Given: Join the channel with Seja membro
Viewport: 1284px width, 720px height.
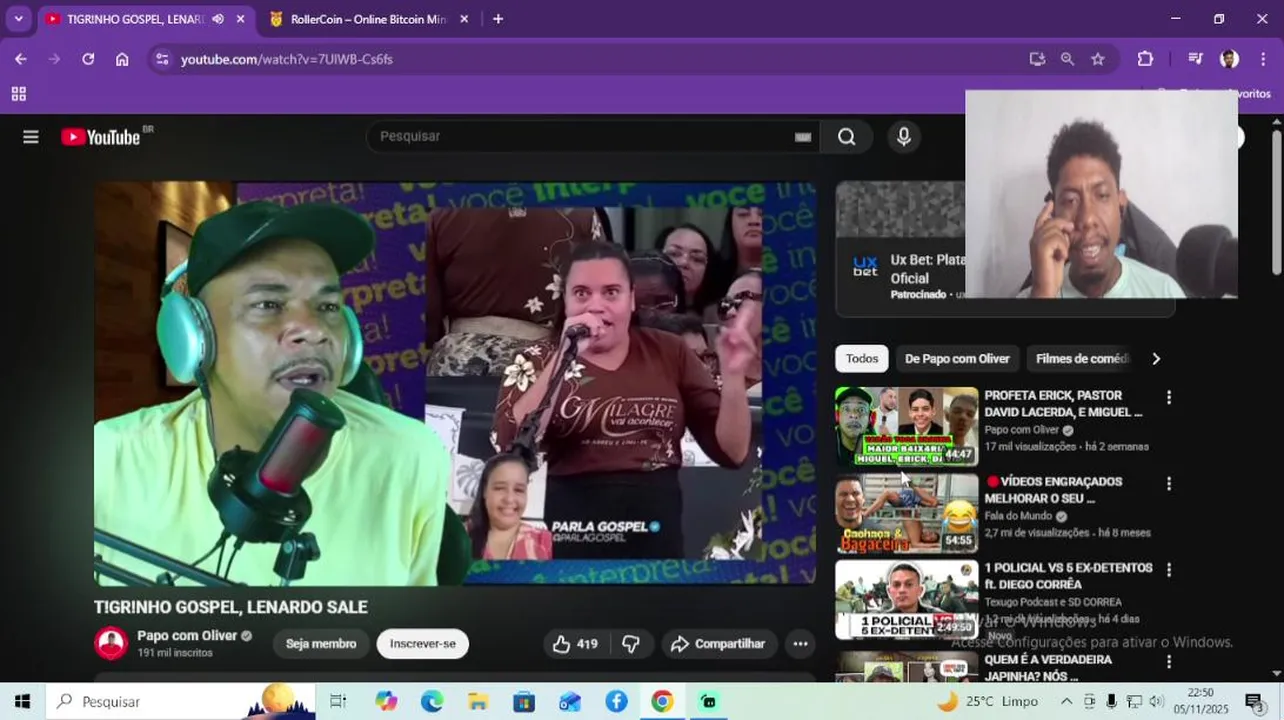Looking at the screenshot, I should 321,644.
